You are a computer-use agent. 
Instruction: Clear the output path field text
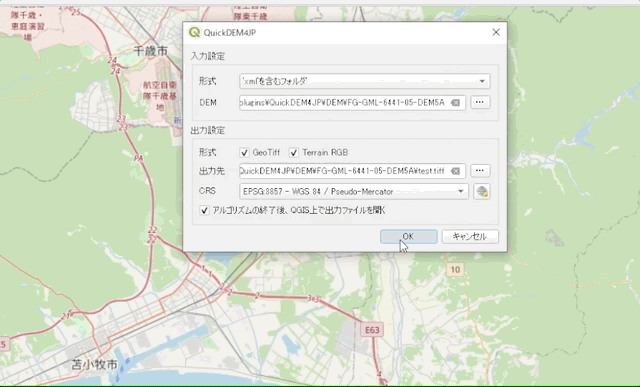455,171
